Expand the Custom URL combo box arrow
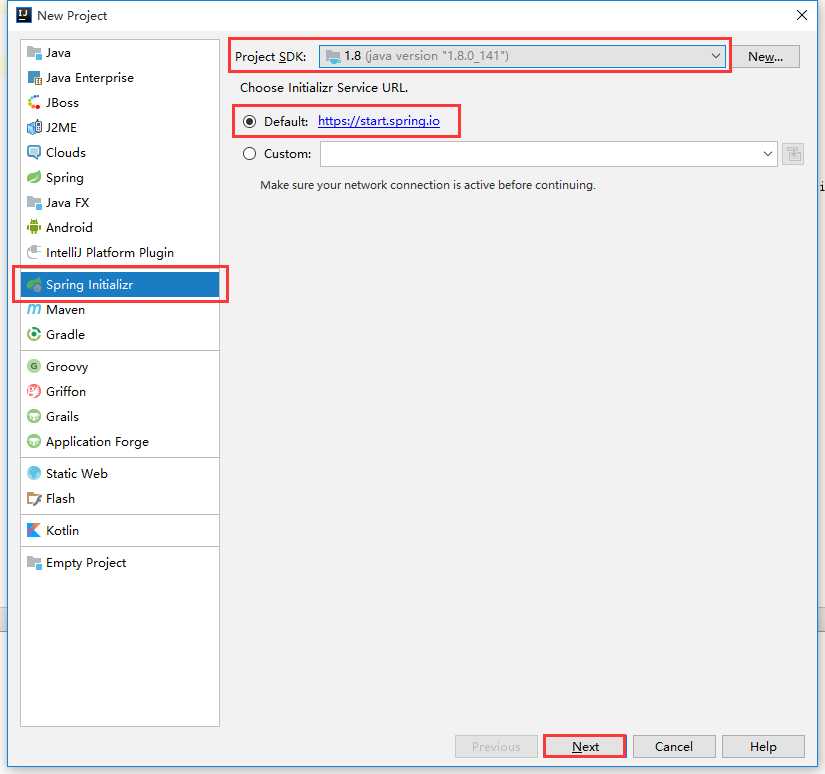825x774 pixels. point(767,154)
